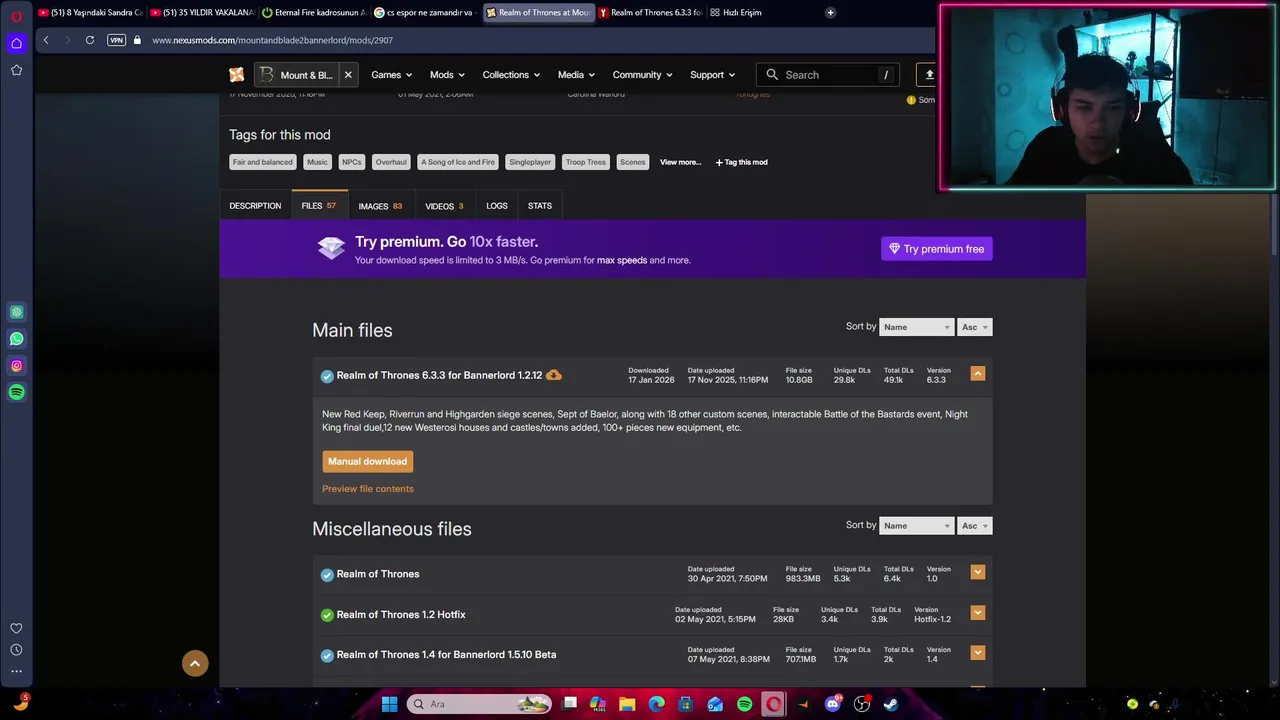
Task: Expand the Community menu
Action: coord(642,75)
